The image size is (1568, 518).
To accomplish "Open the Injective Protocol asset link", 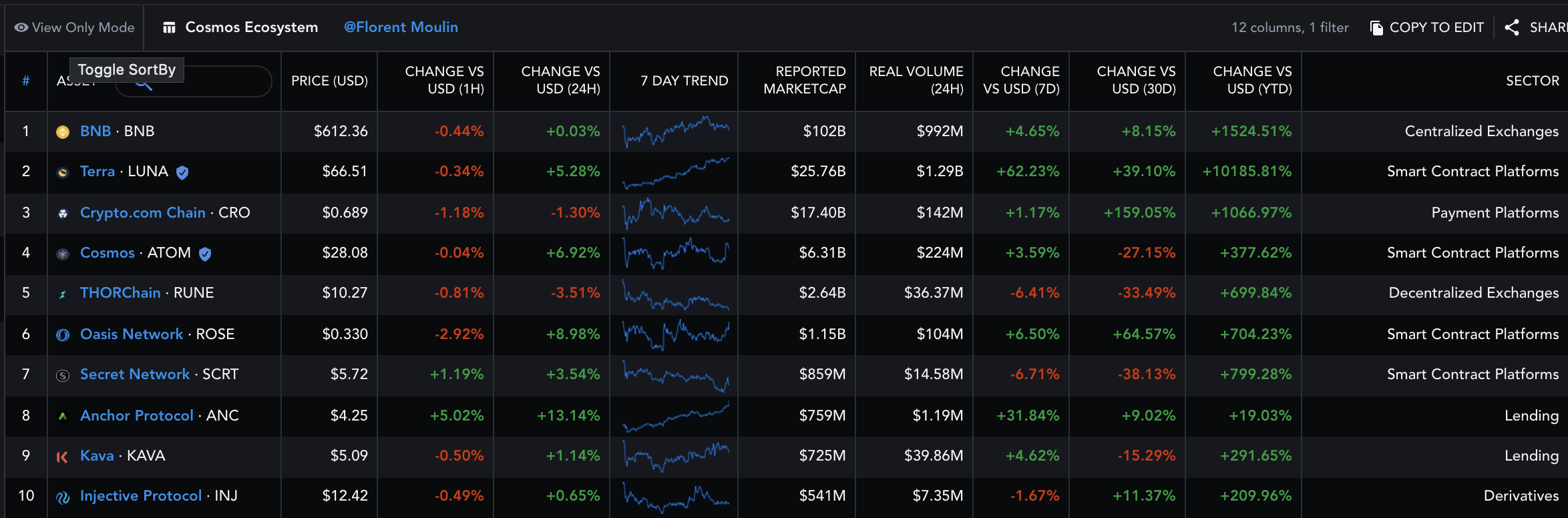I will pyautogui.click(x=141, y=495).
